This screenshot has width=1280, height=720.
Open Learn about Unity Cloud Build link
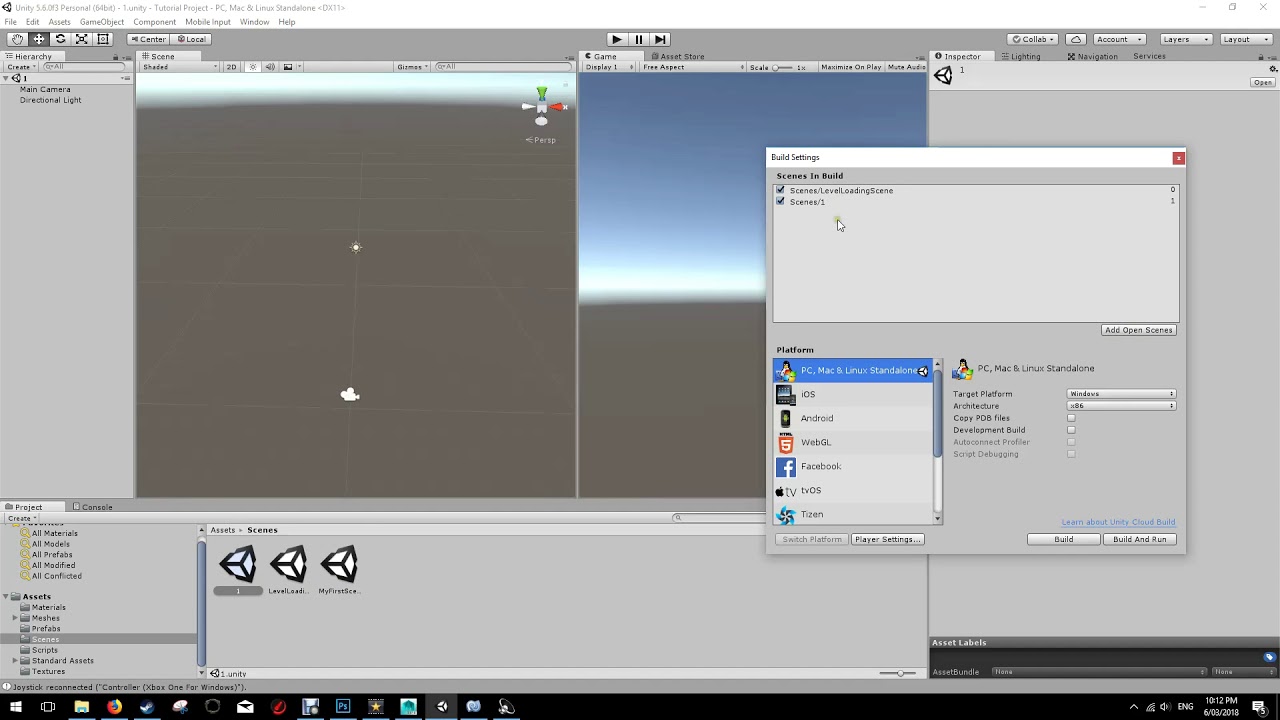coord(1118,522)
